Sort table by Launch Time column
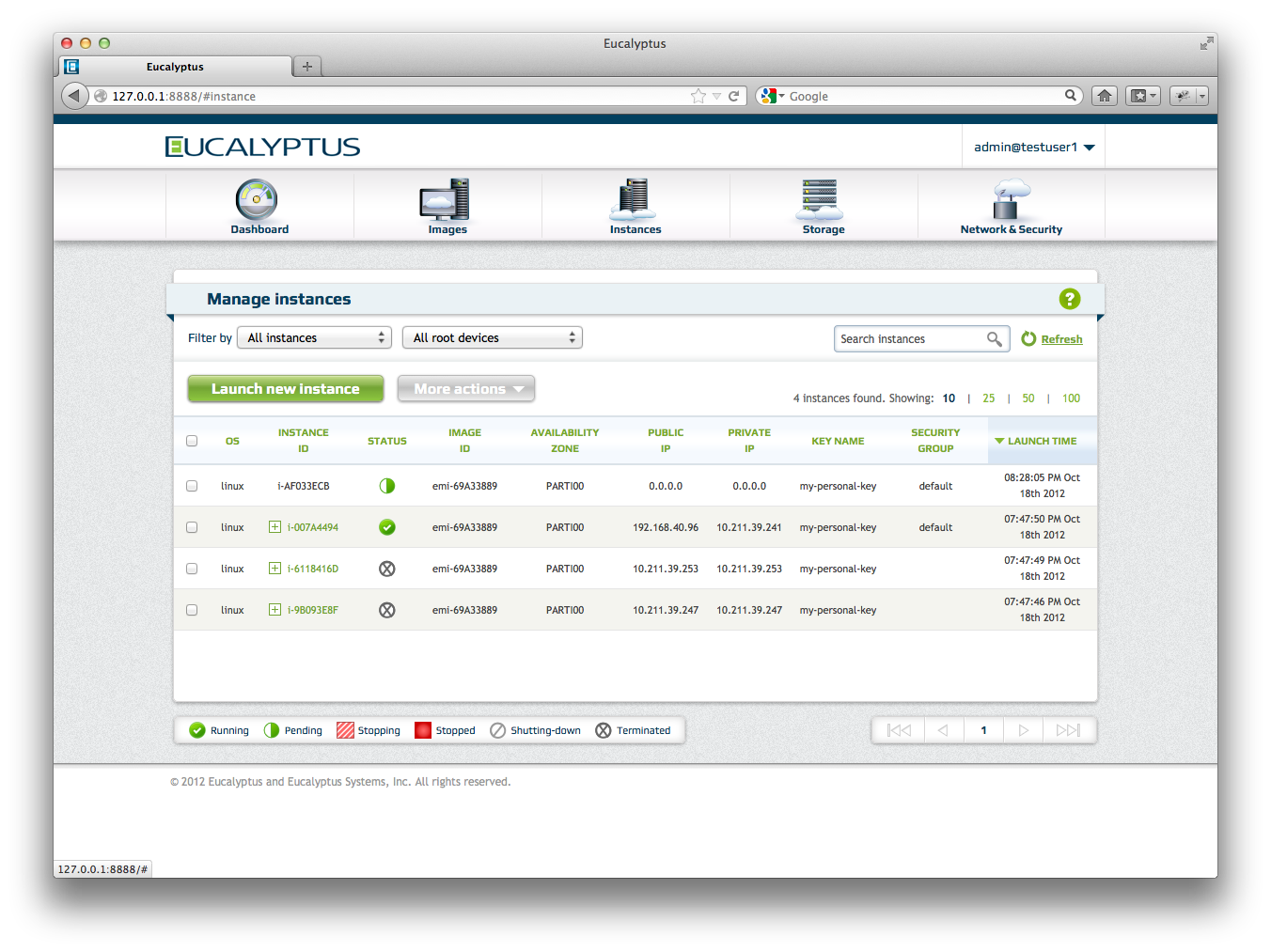 [x=1042, y=441]
